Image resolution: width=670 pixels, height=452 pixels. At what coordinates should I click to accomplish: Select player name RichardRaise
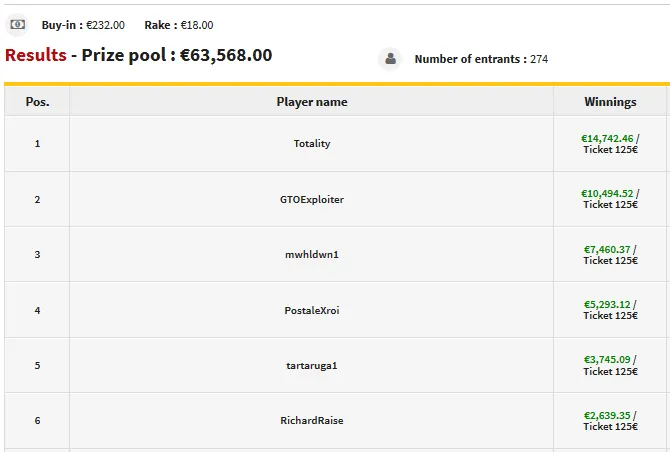coord(312,421)
